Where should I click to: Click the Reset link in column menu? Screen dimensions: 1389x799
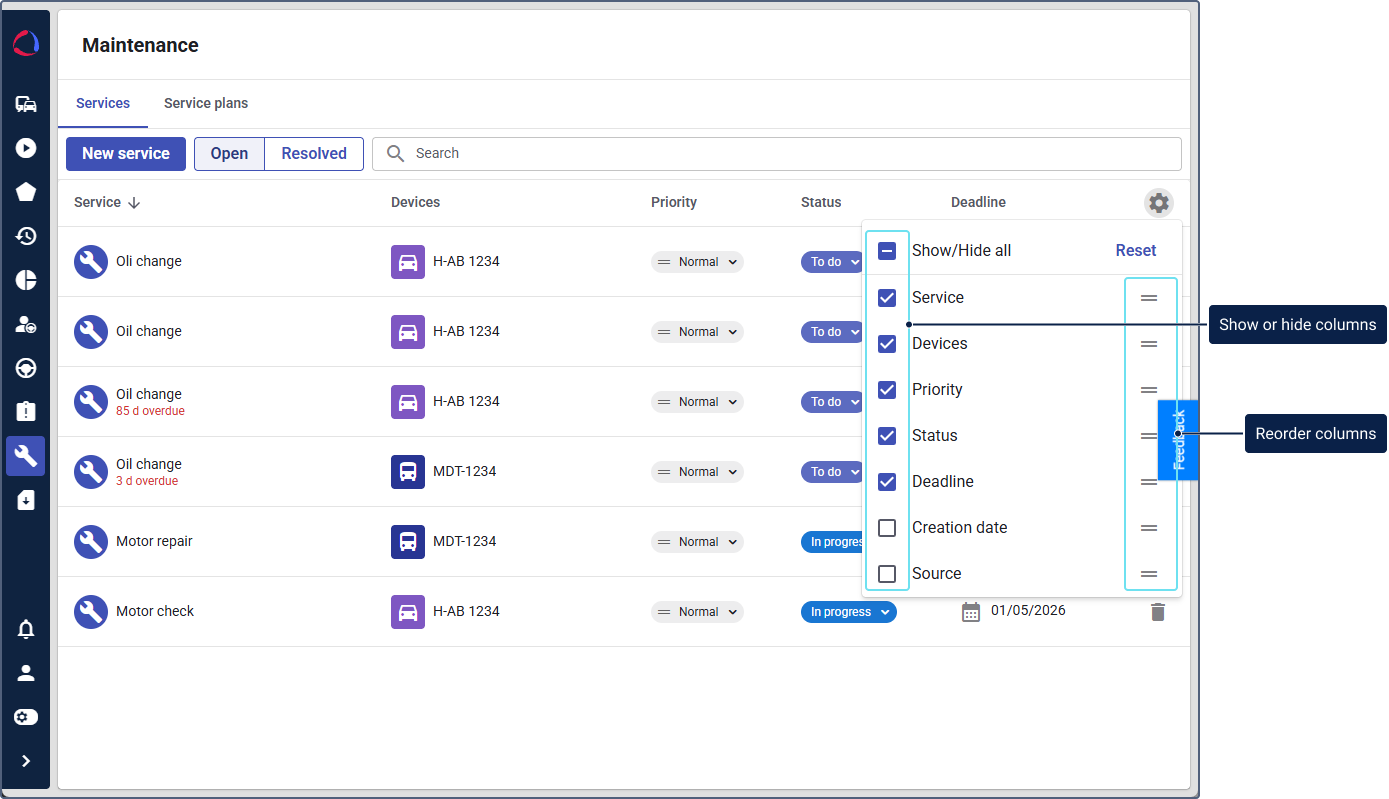[x=1136, y=251]
